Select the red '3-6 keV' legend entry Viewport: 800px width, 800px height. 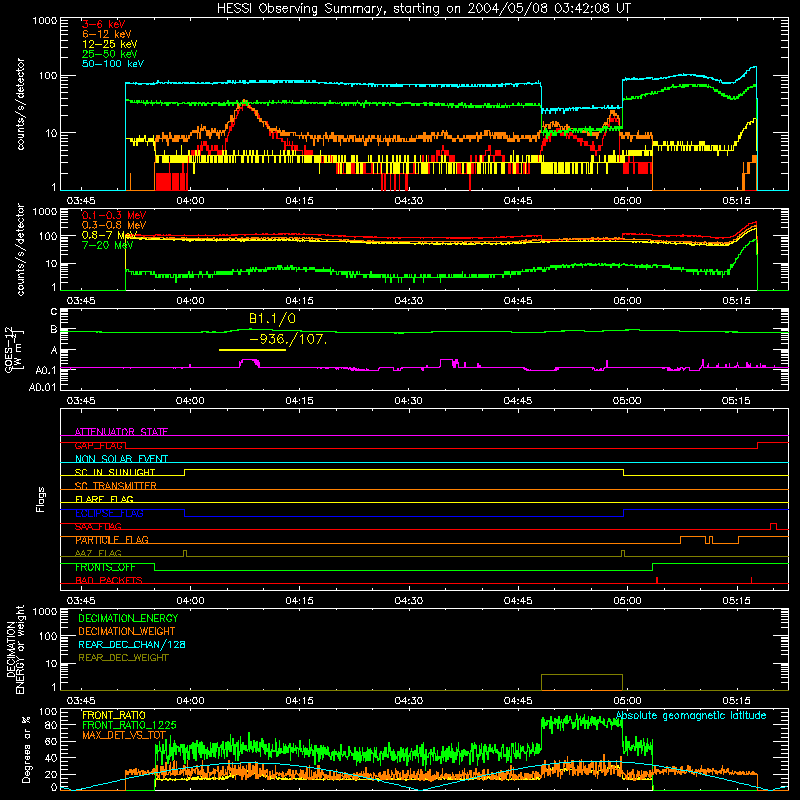[x=103, y=24]
